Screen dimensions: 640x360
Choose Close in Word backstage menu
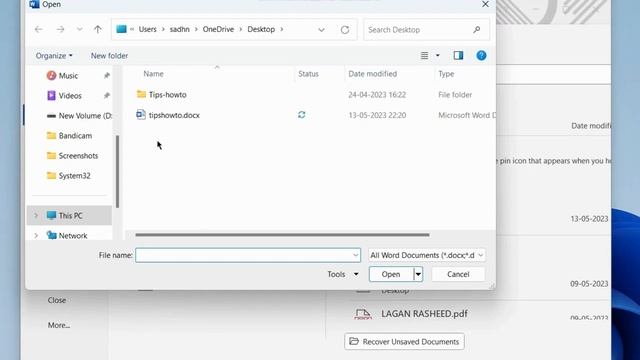[57, 300]
